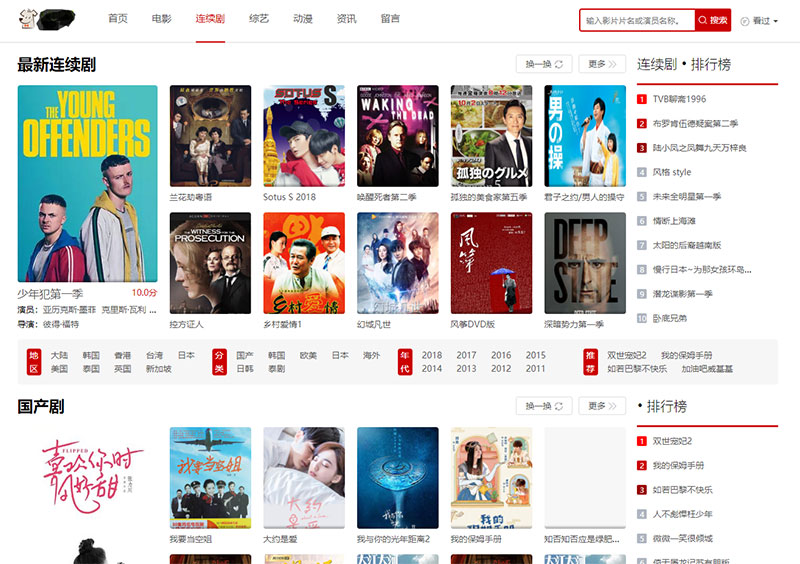The height and width of the screenshot is (564, 800).
Task: Select the 欧美 category filter
Action: pos(308,355)
